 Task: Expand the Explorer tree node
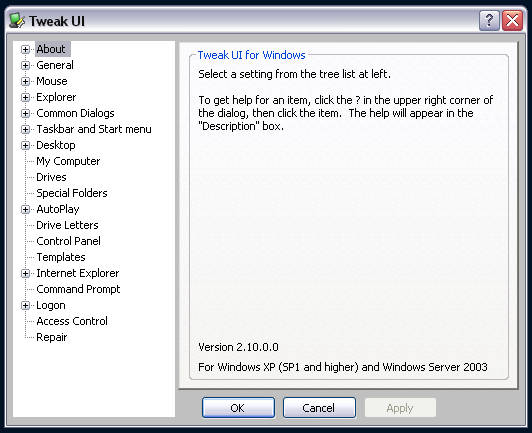(25, 97)
